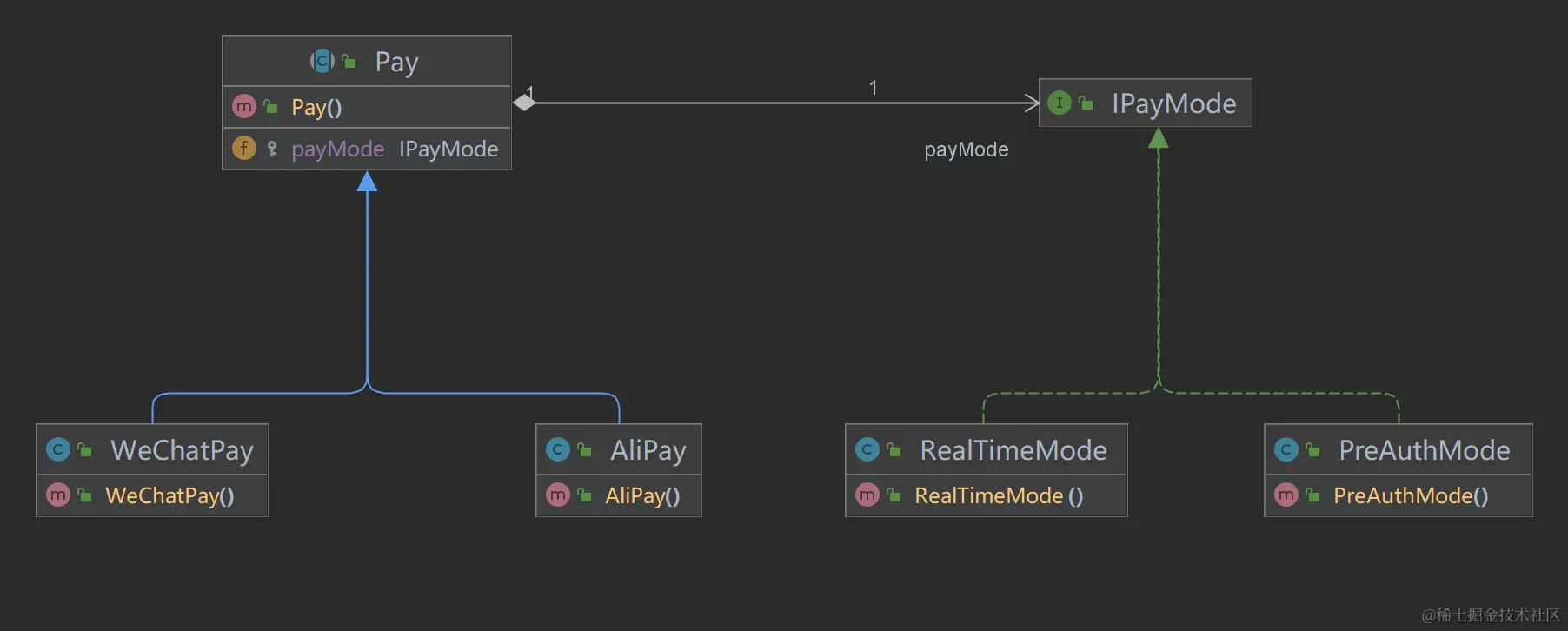Click the method icon beside WeChatPay() constructor
Screen dimensions: 1568x631
[57, 495]
